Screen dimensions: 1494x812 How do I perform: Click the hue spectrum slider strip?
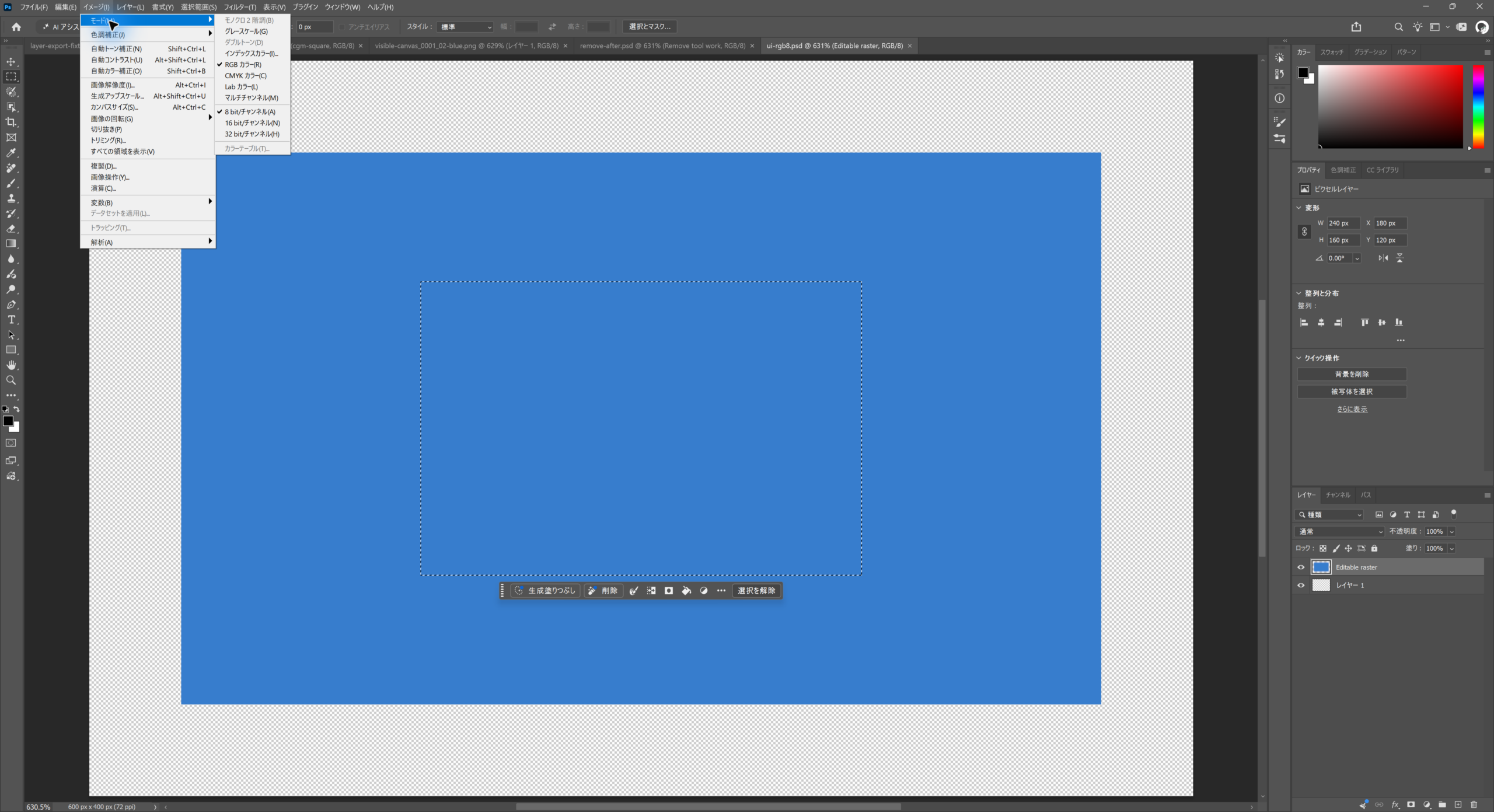[1478, 106]
